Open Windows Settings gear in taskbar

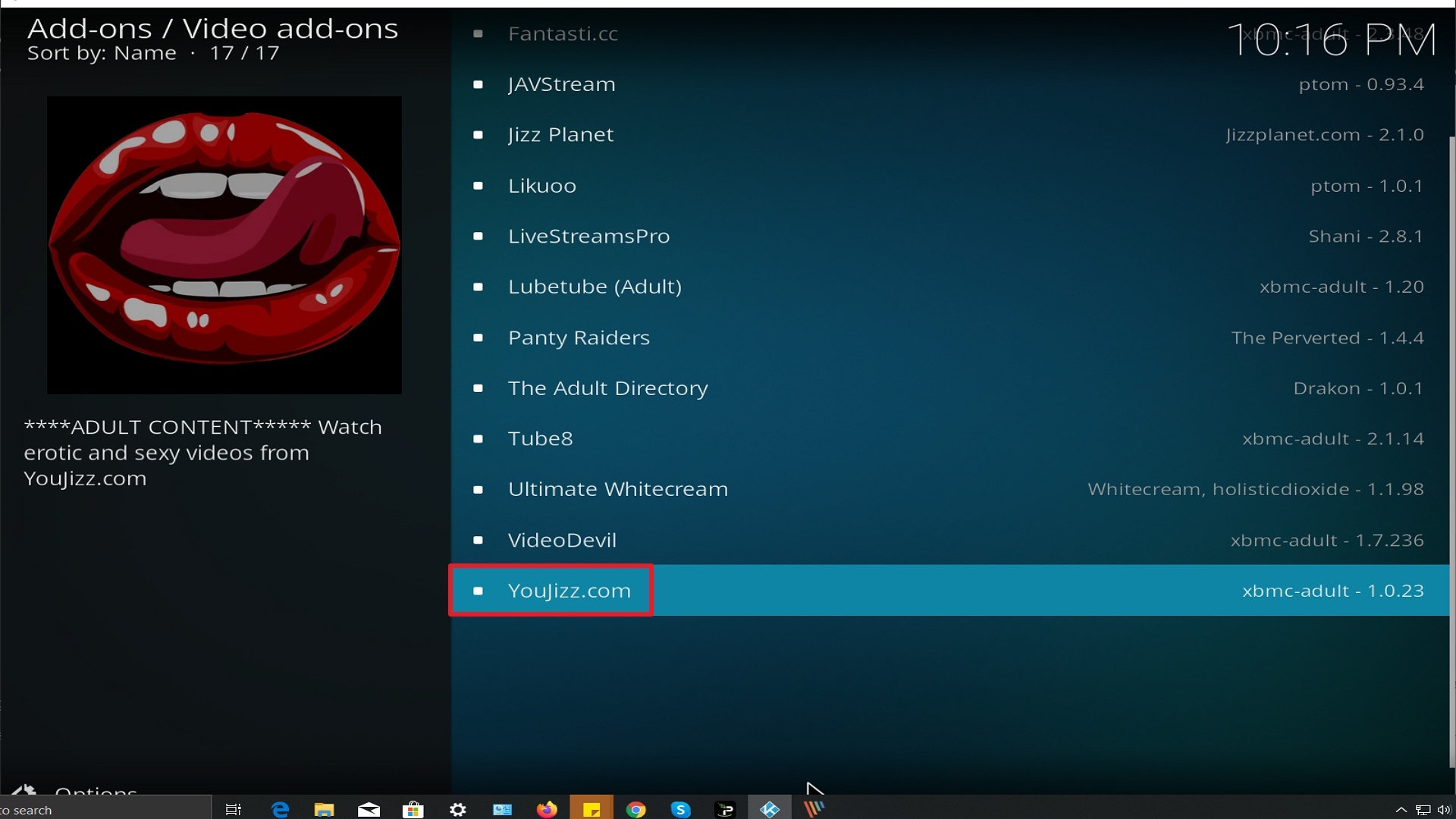458,809
